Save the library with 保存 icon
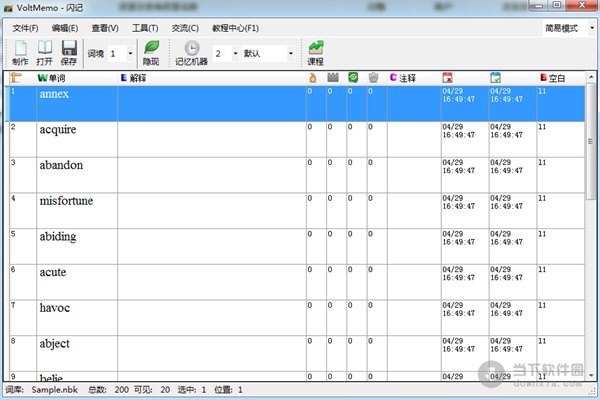The image size is (600, 400). tap(69, 53)
